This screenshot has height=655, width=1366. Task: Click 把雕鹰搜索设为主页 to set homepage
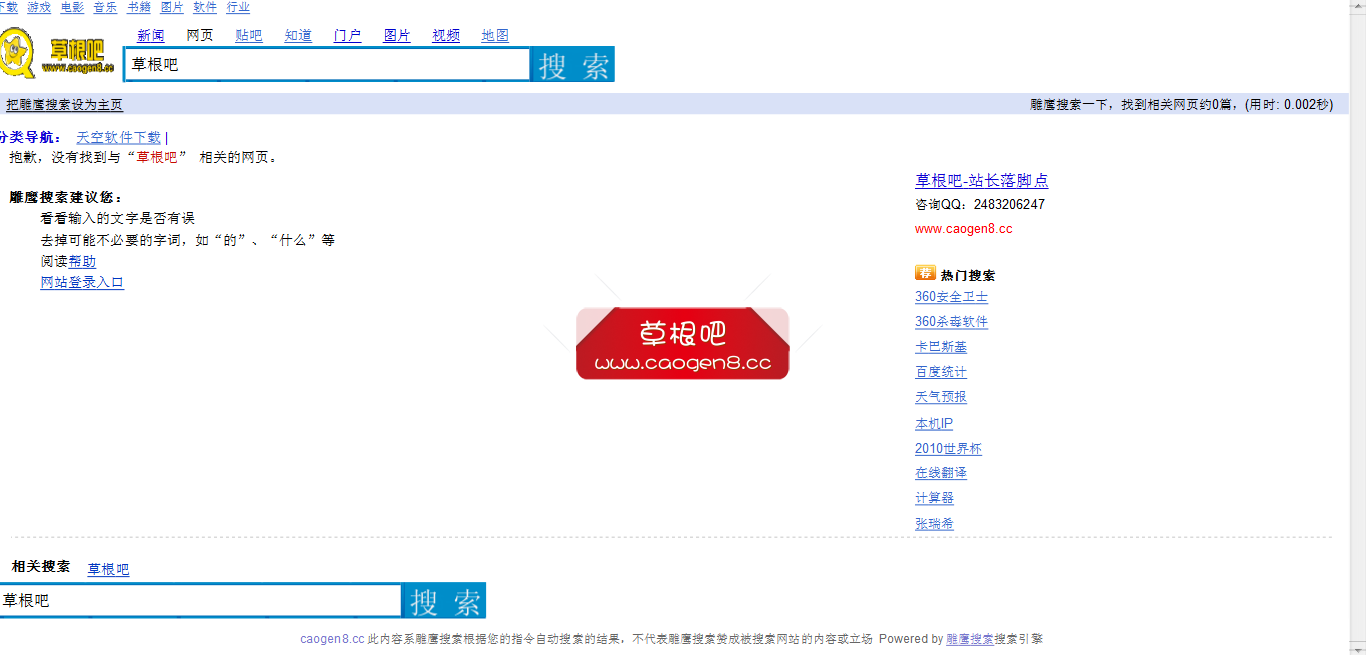tap(64, 104)
